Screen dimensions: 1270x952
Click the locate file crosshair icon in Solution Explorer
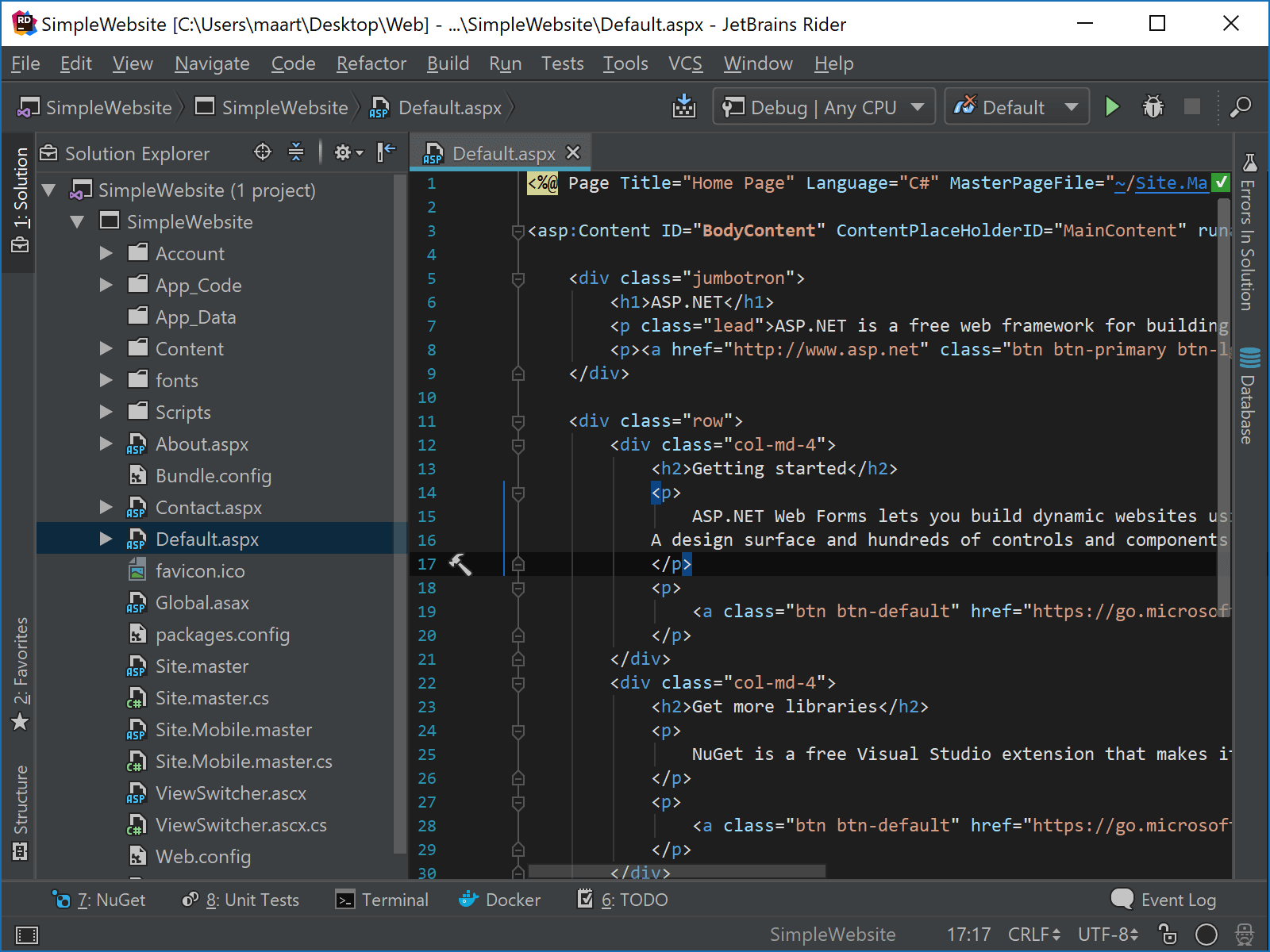point(262,152)
